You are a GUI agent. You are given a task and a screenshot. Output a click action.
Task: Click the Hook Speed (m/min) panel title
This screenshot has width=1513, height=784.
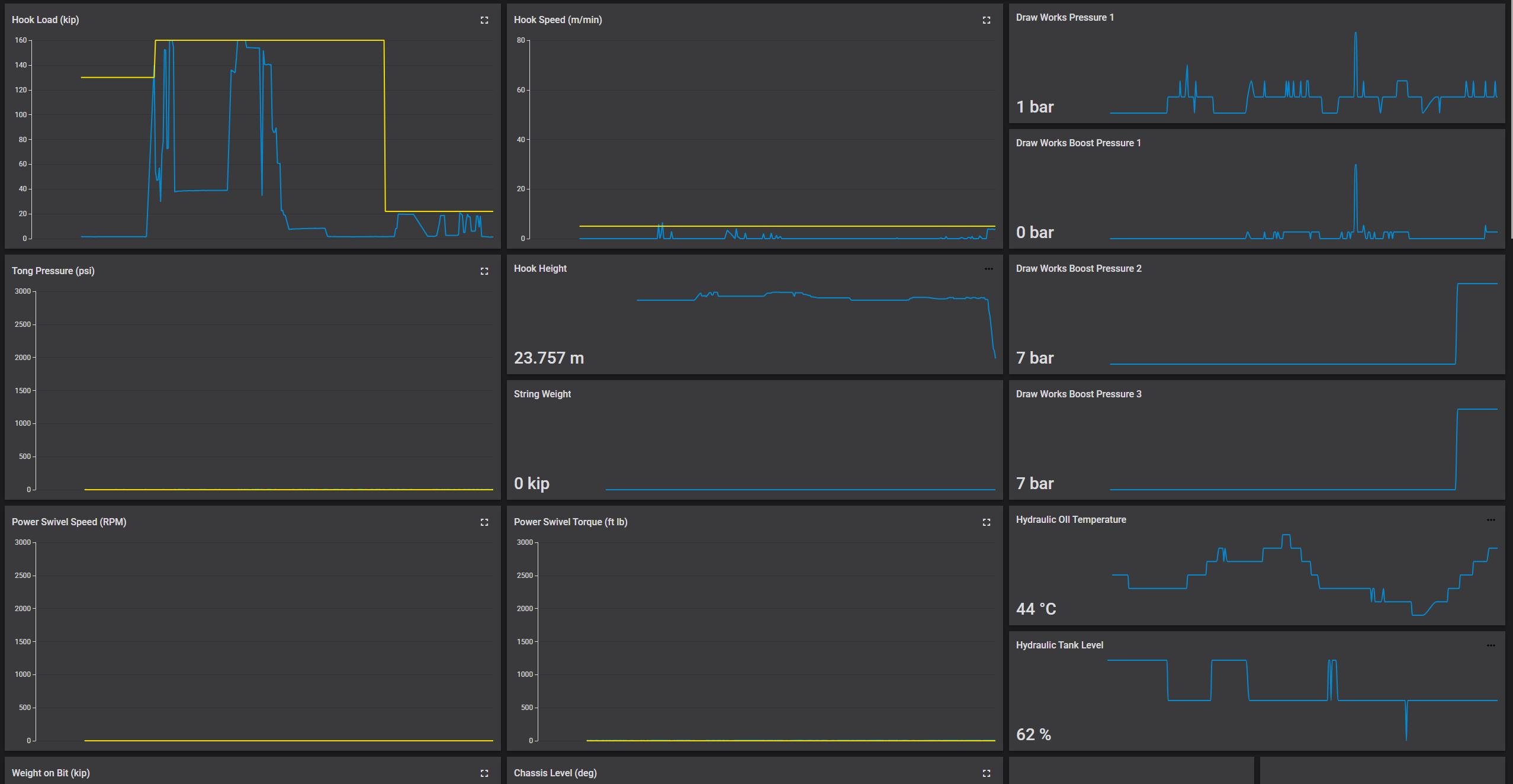click(558, 20)
